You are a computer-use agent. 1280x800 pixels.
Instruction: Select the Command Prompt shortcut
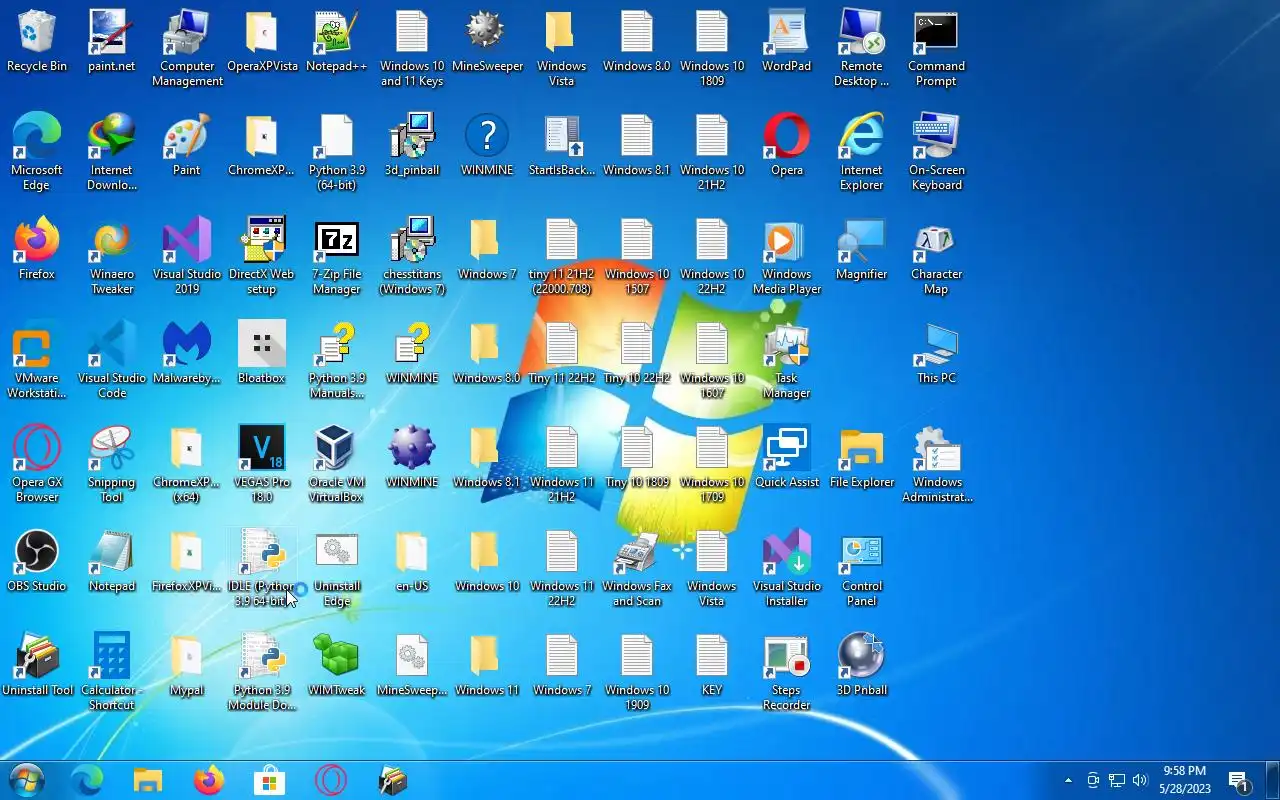point(937,49)
